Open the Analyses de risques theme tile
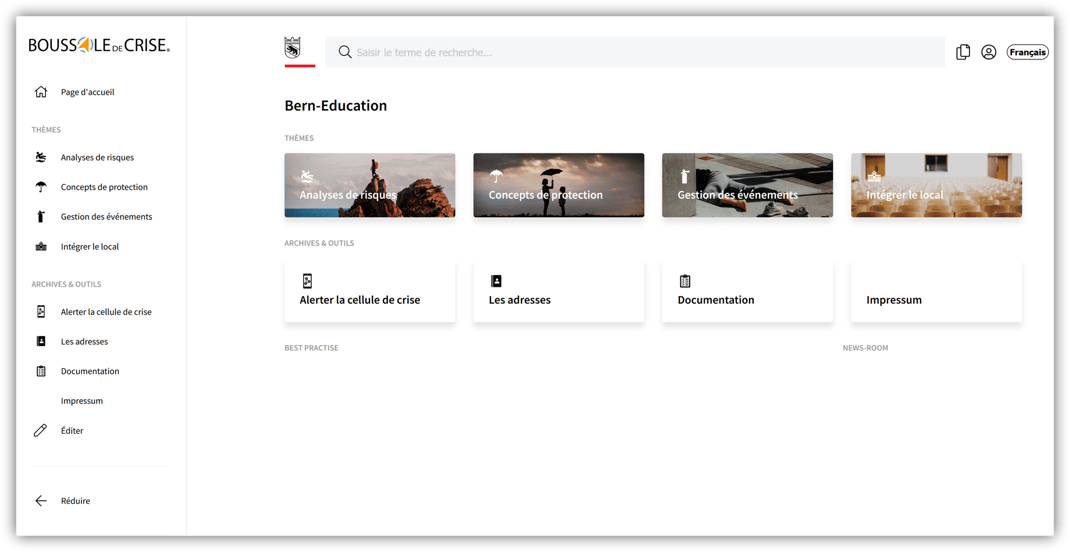This screenshot has height=552, width=1070. pos(370,185)
